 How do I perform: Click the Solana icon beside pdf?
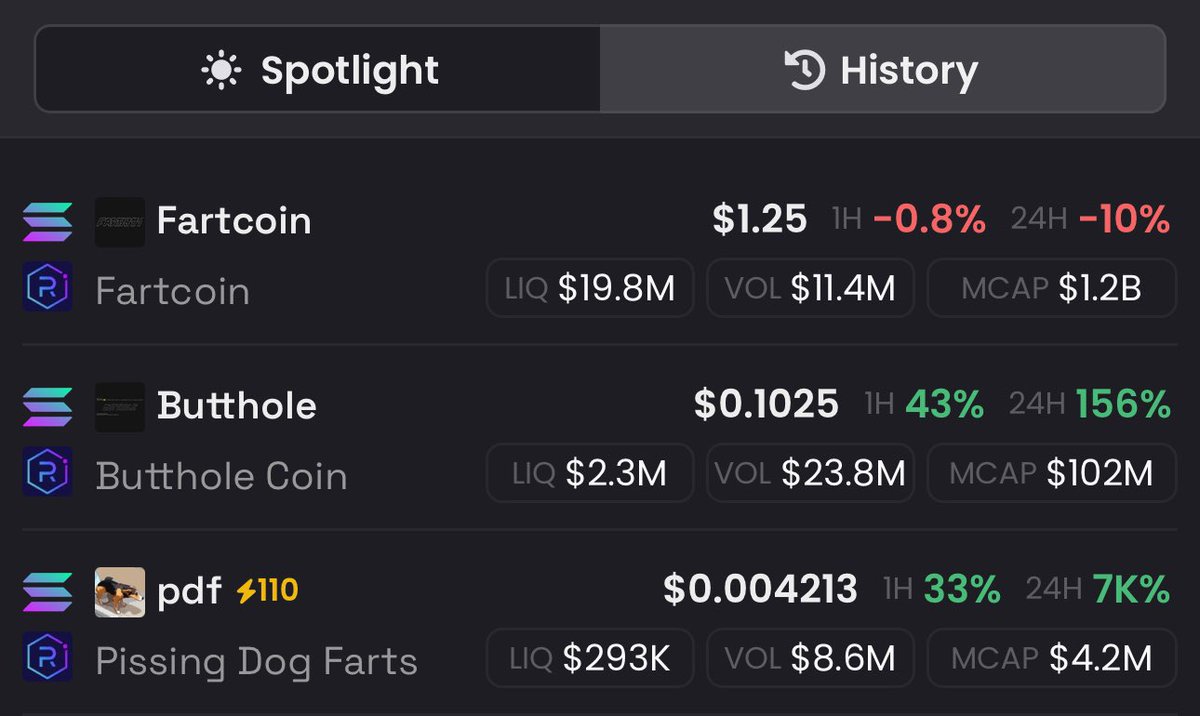(47, 591)
